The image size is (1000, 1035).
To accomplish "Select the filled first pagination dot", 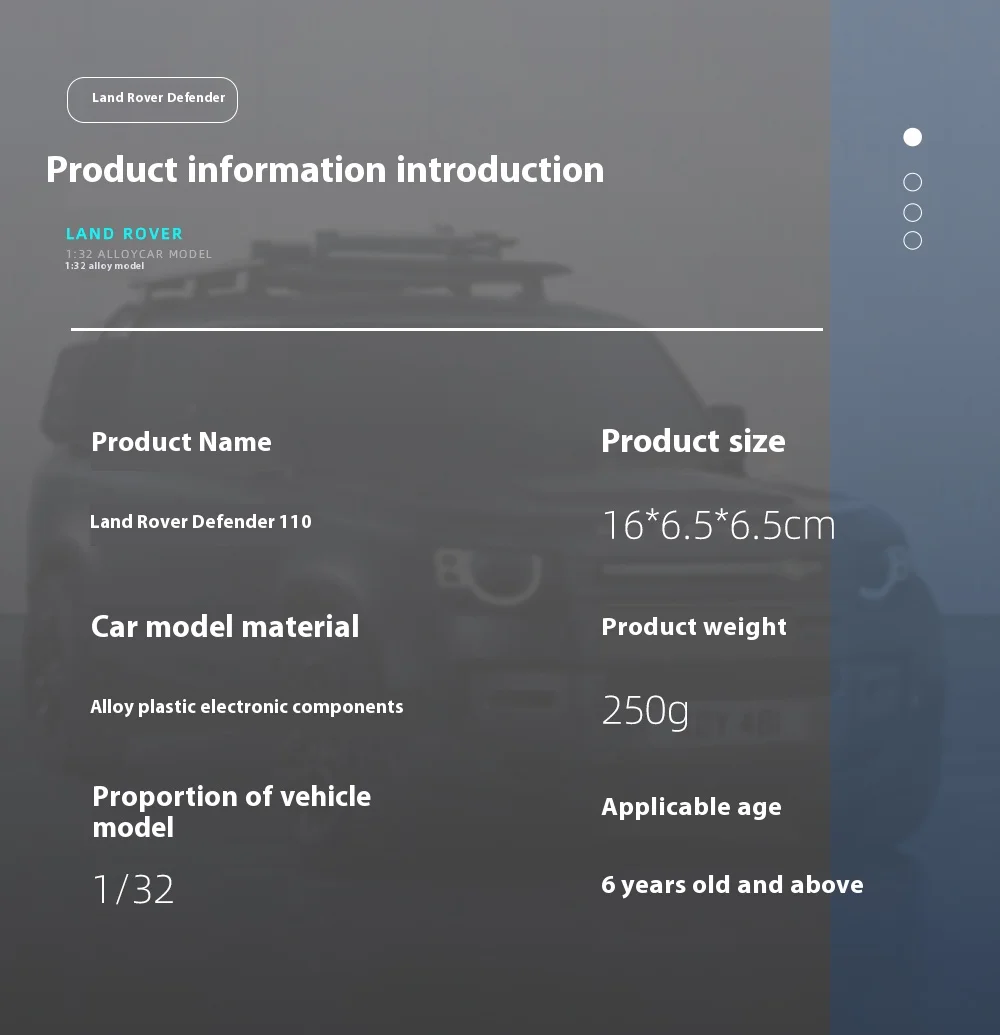I will pos(912,137).
